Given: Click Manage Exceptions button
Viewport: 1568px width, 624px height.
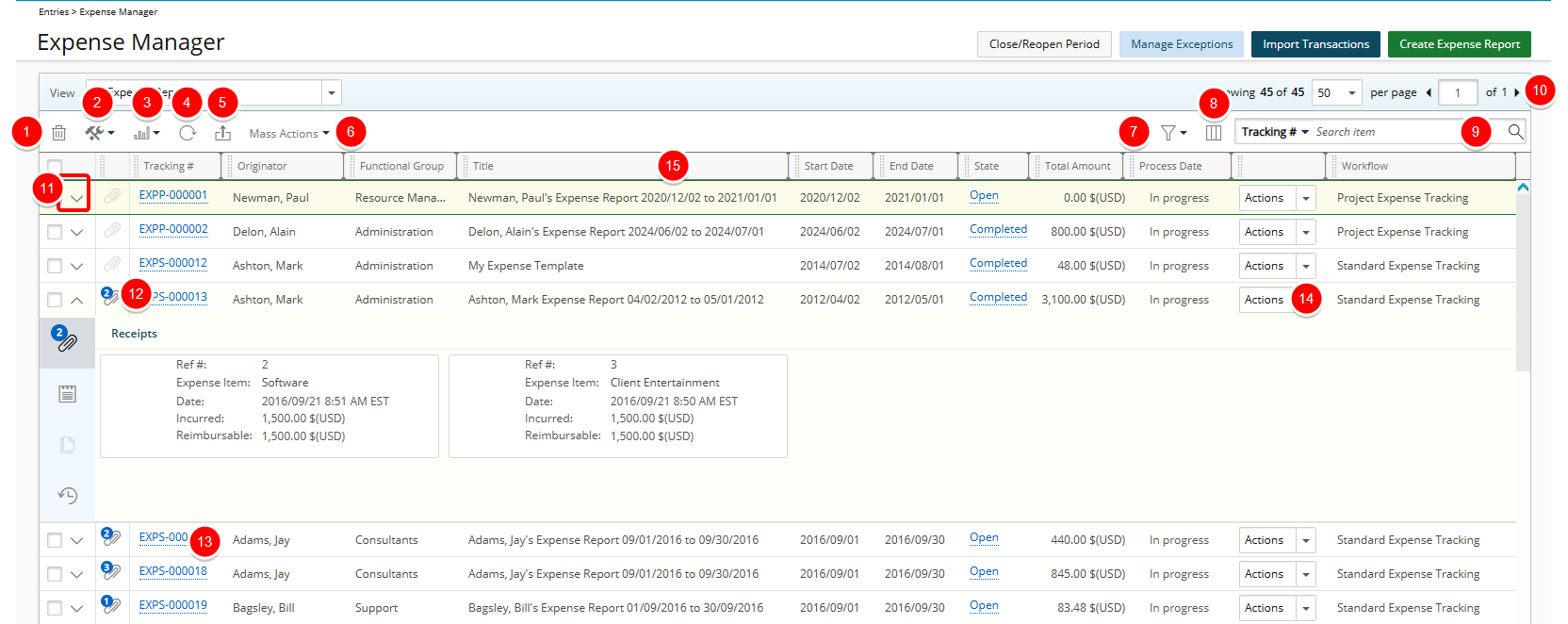Looking at the screenshot, I should 1182,44.
